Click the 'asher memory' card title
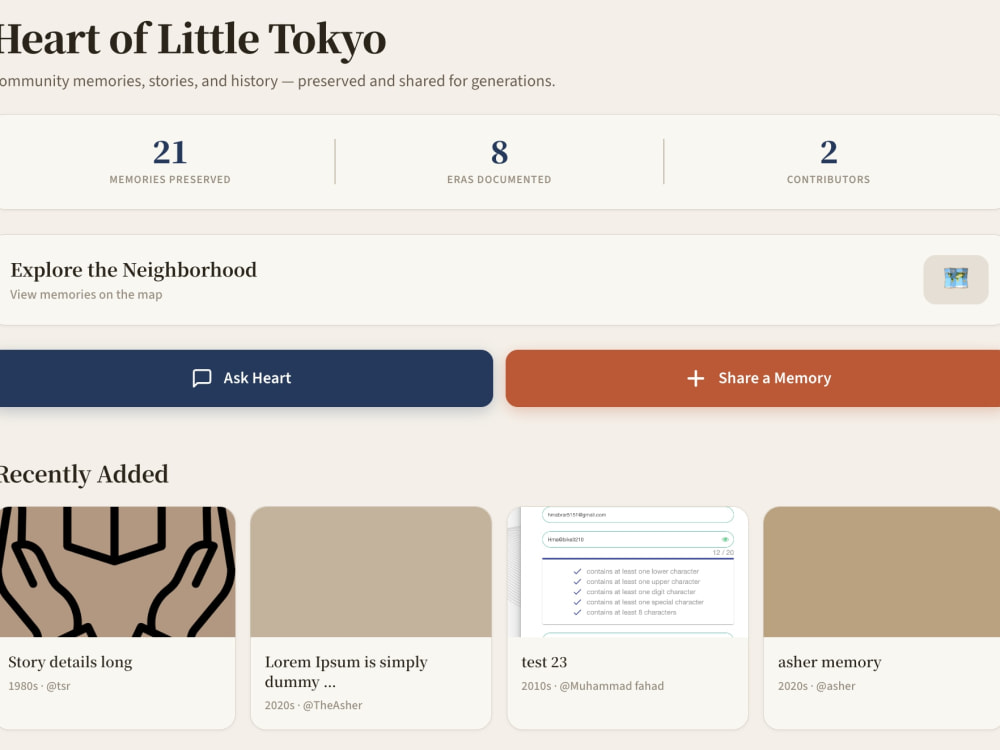This screenshot has height=750, width=1000. (829, 662)
